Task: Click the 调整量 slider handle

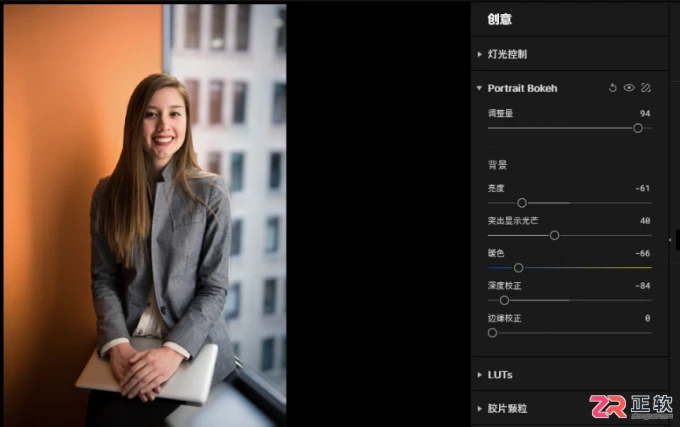Action: pyautogui.click(x=638, y=128)
